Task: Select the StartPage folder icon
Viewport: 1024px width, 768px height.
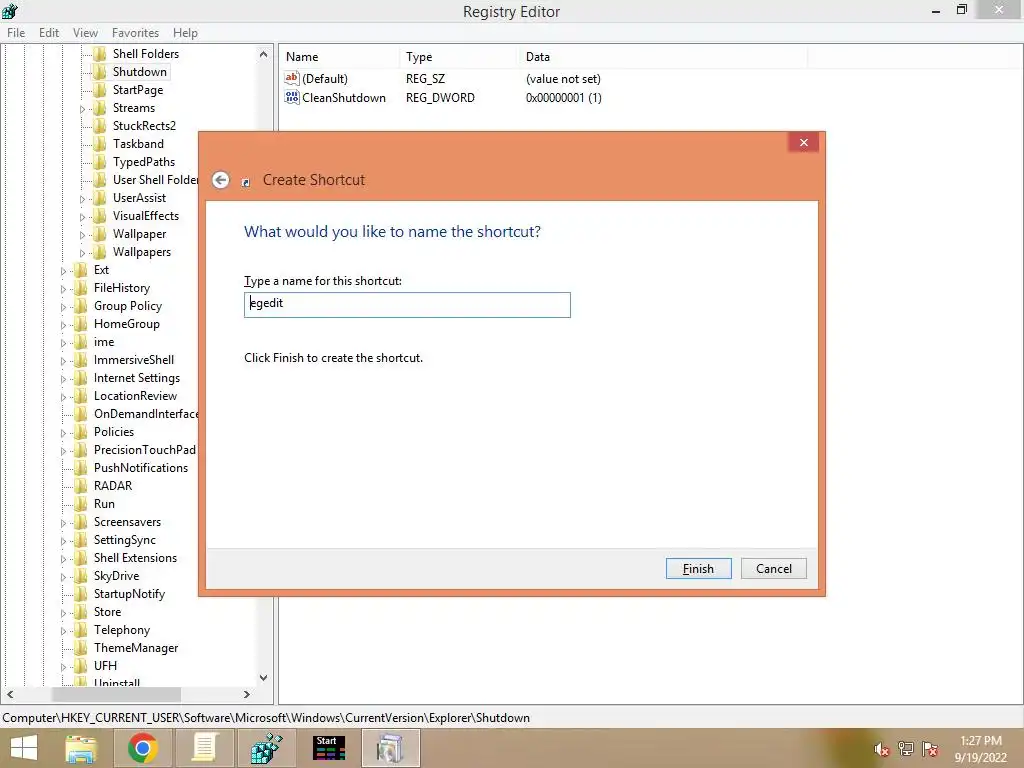Action: (x=99, y=89)
